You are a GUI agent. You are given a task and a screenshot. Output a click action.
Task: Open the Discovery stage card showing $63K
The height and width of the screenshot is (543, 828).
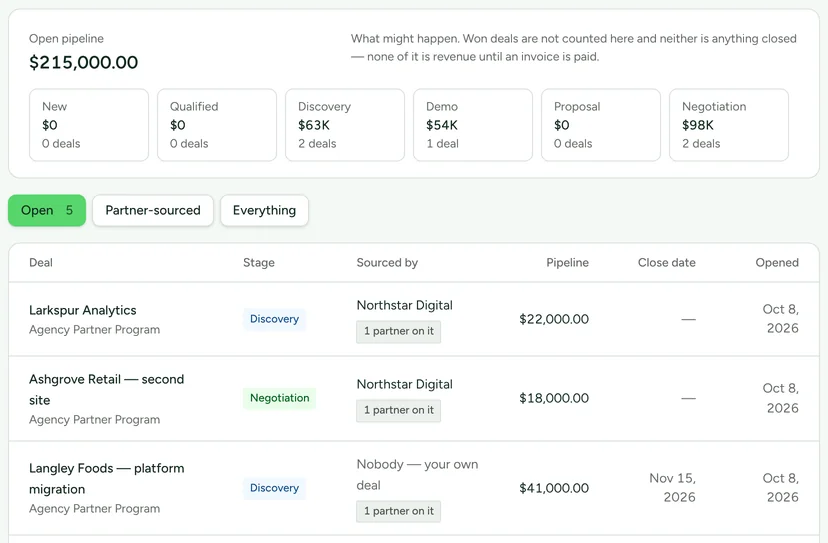point(345,125)
